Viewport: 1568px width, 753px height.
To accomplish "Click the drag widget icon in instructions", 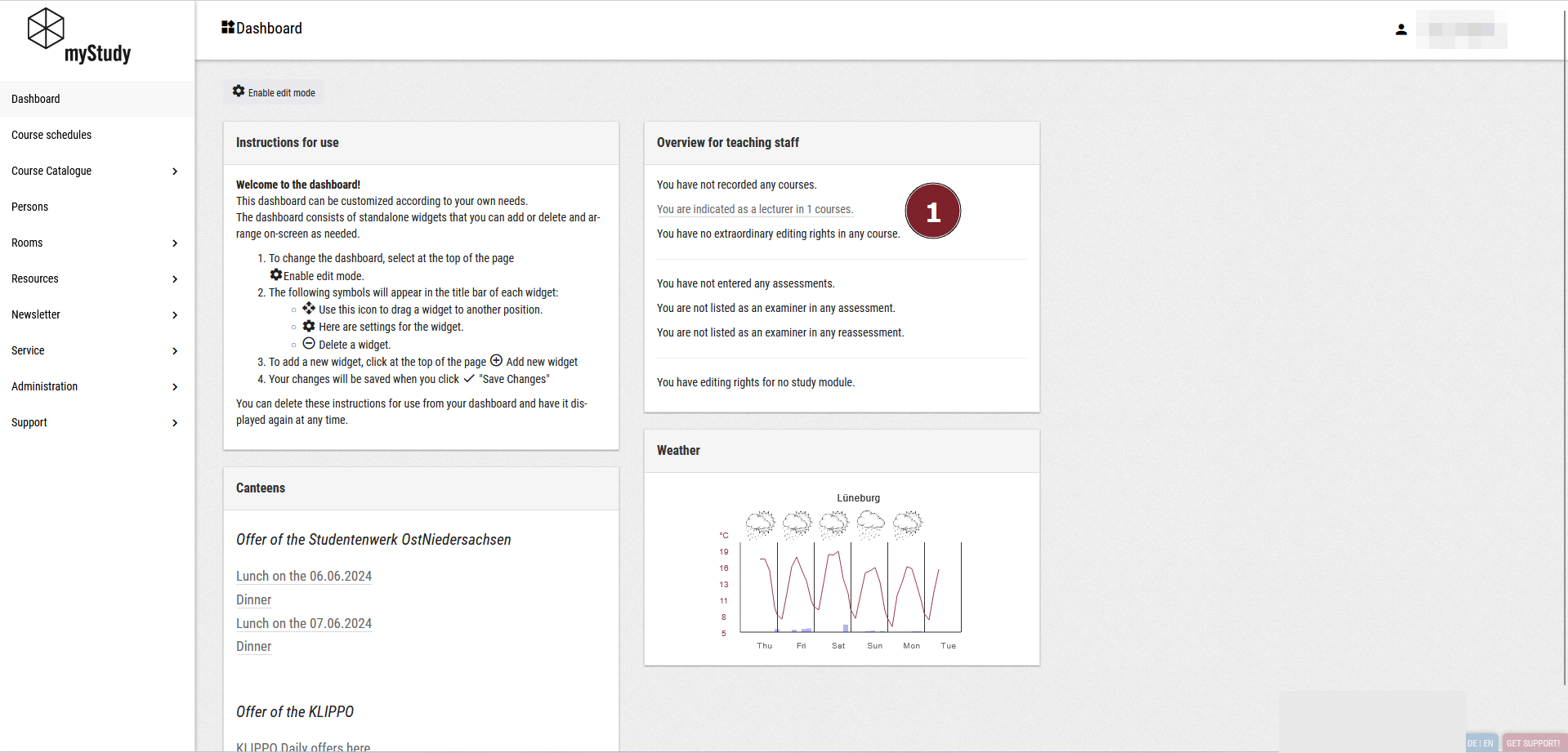I will pyautogui.click(x=309, y=309).
